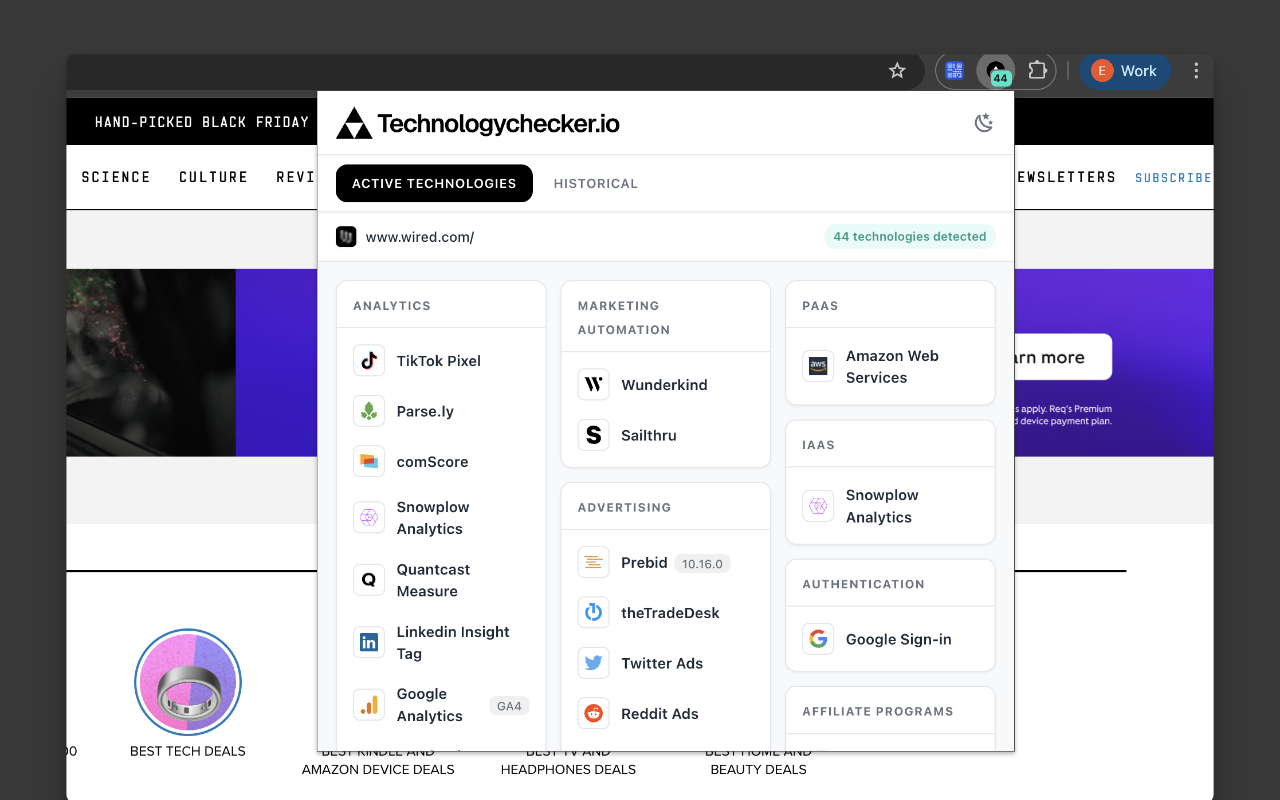1280x800 pixels.
Task: Open Culture menu on Wired page
Action: pyautogui.click(x=213, y=177)
